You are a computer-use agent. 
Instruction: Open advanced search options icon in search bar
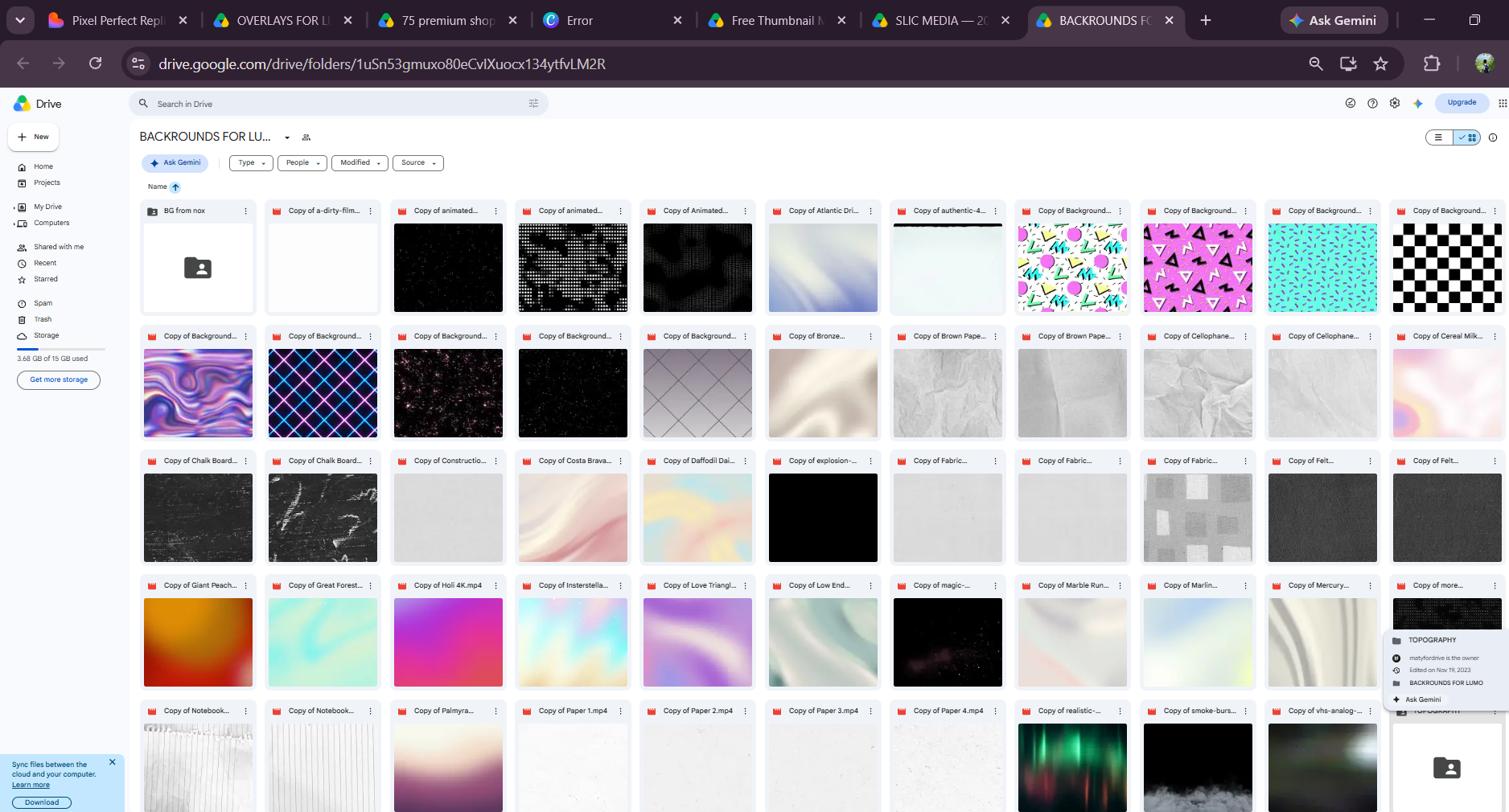tap(533, 103)
